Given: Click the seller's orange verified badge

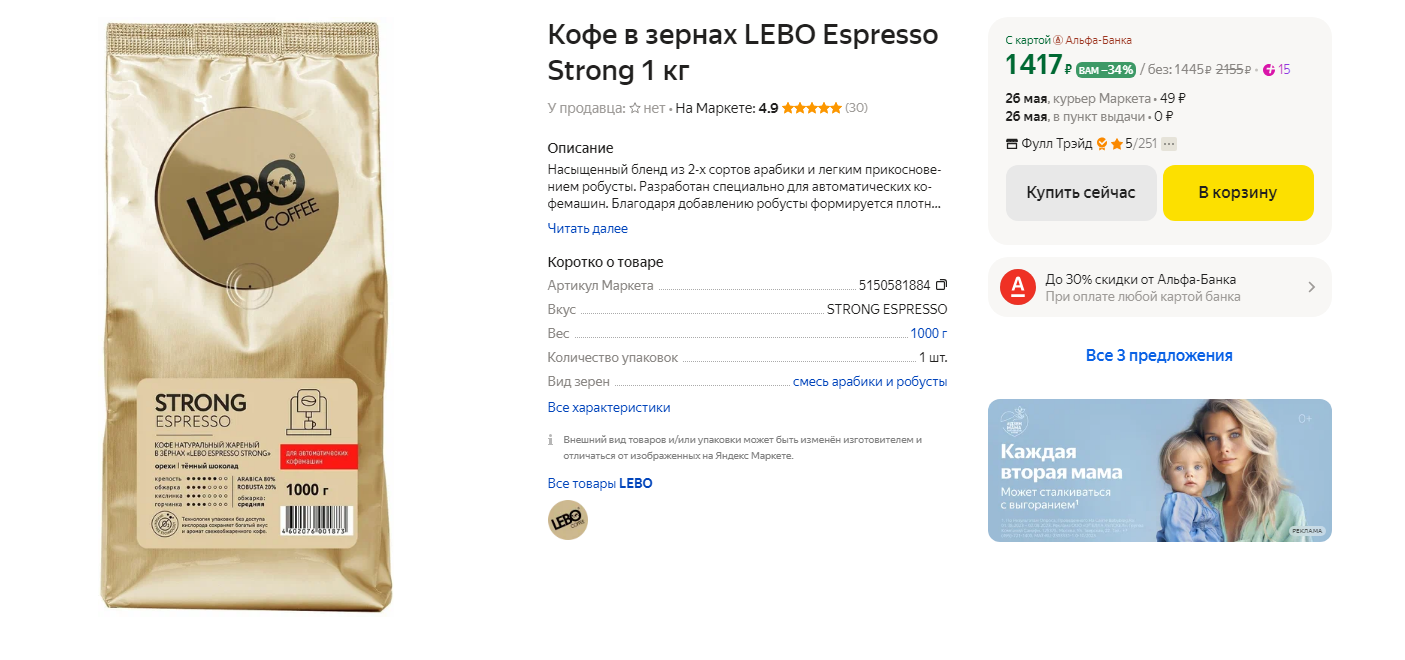Looking at the screenshot, I should tap(1102, 144).
